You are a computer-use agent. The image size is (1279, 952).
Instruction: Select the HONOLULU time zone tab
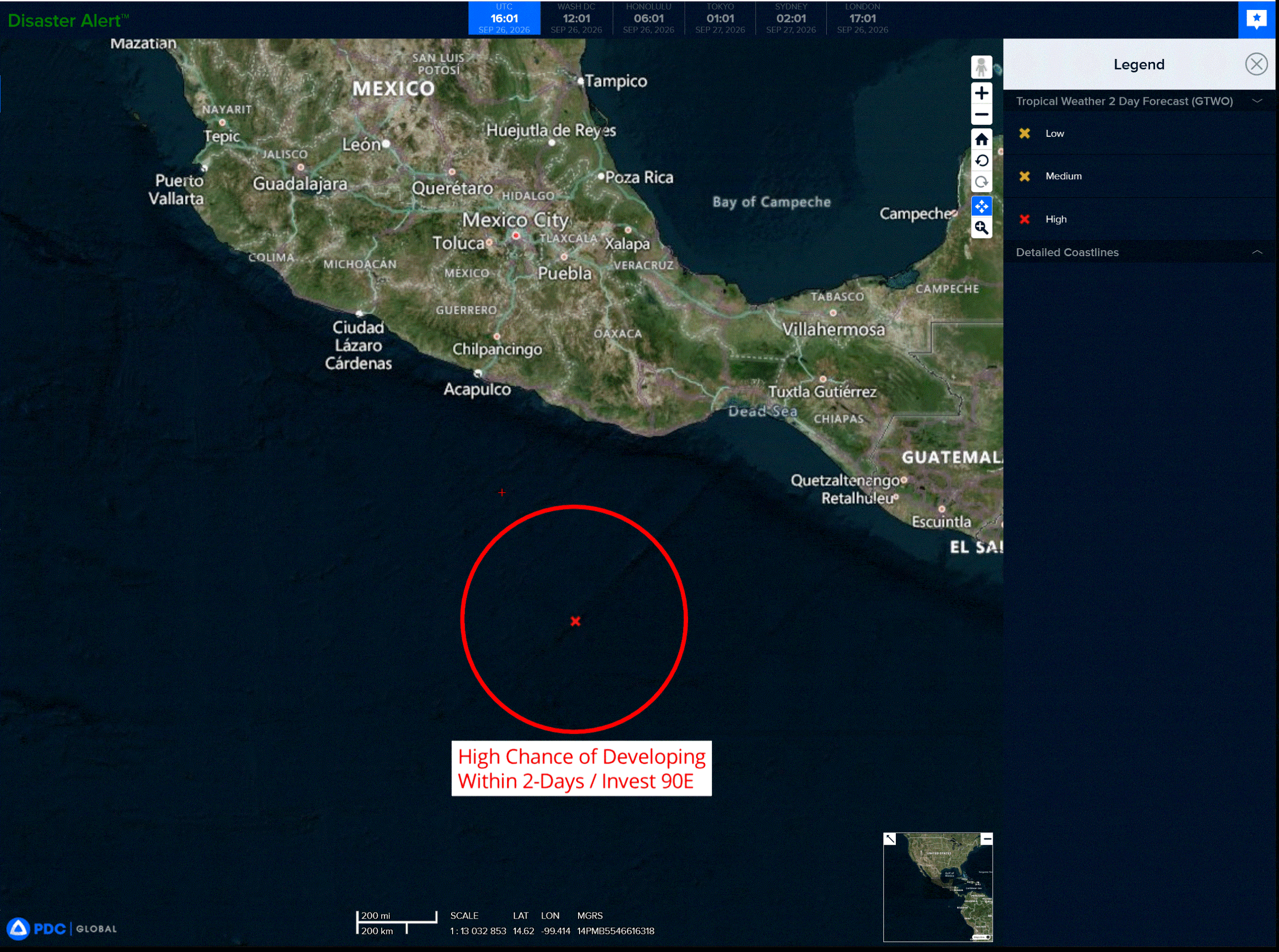[x=648, y=18]
